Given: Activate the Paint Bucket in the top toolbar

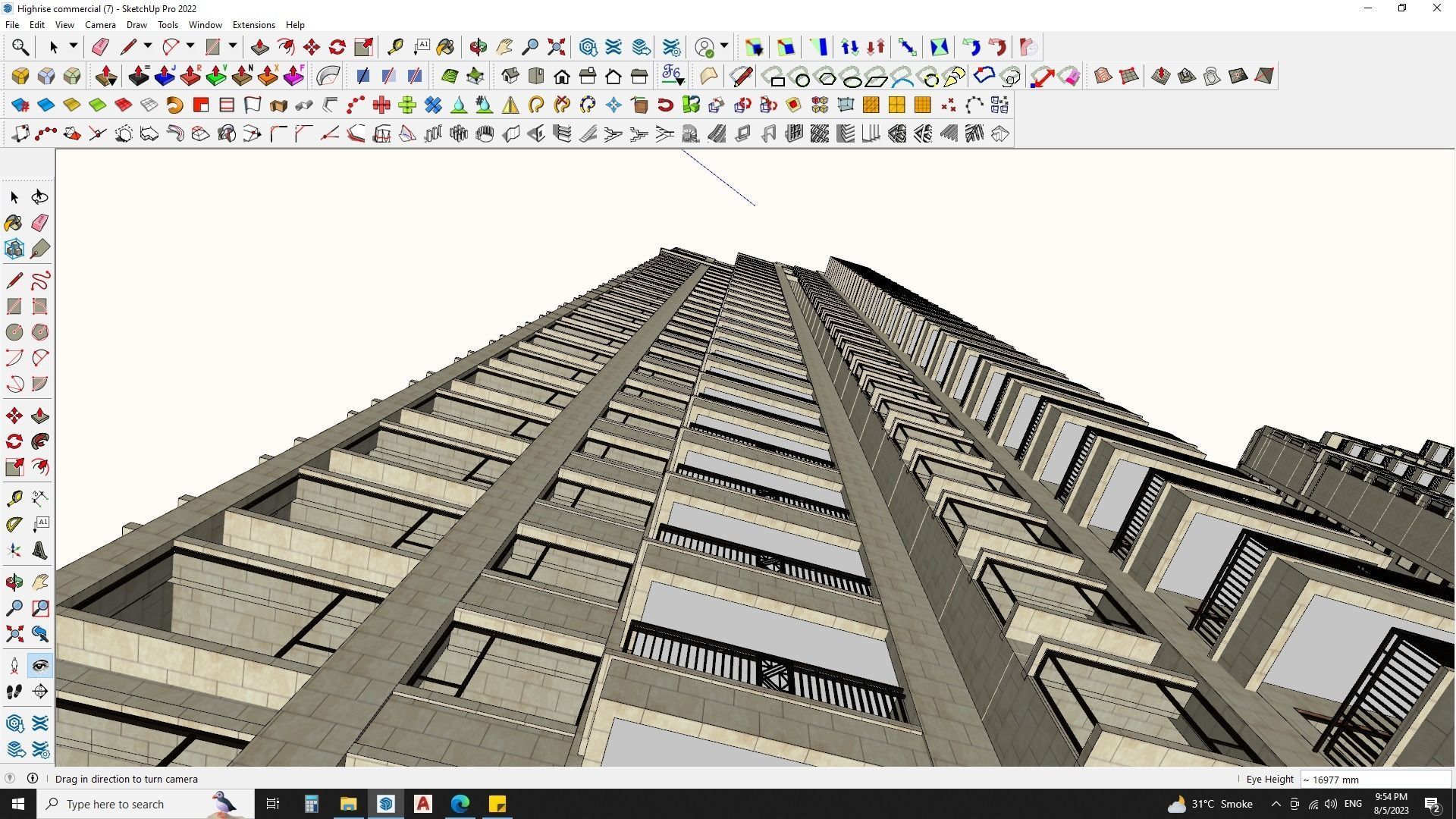Looking at the screenshot, I should tap(446, 47).
